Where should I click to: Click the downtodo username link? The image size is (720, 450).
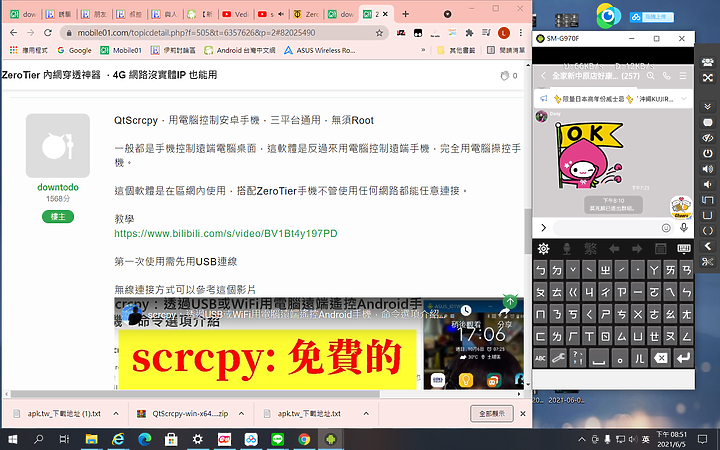(58, 187)
